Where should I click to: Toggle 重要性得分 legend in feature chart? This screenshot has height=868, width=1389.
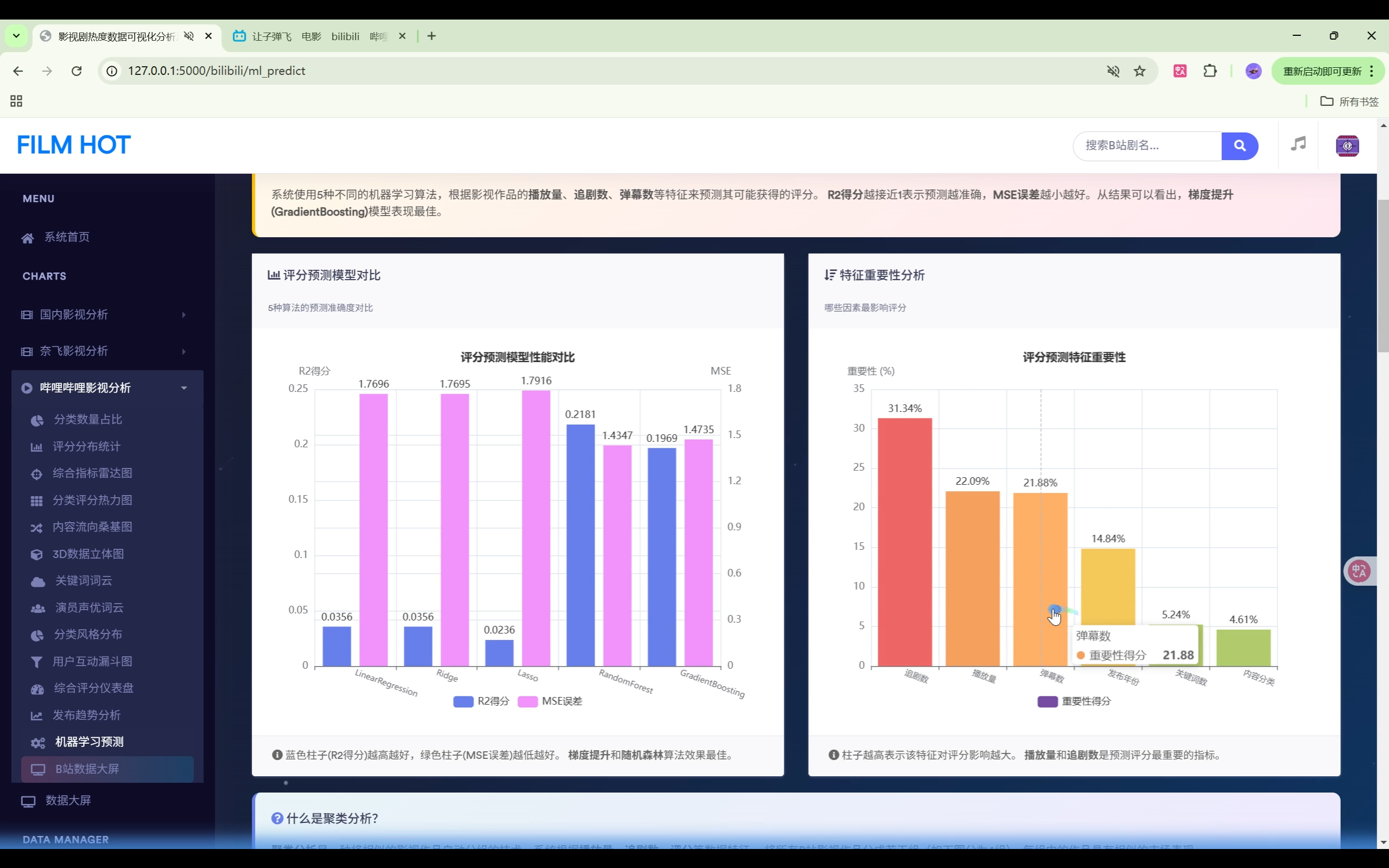pos(1074,701)
